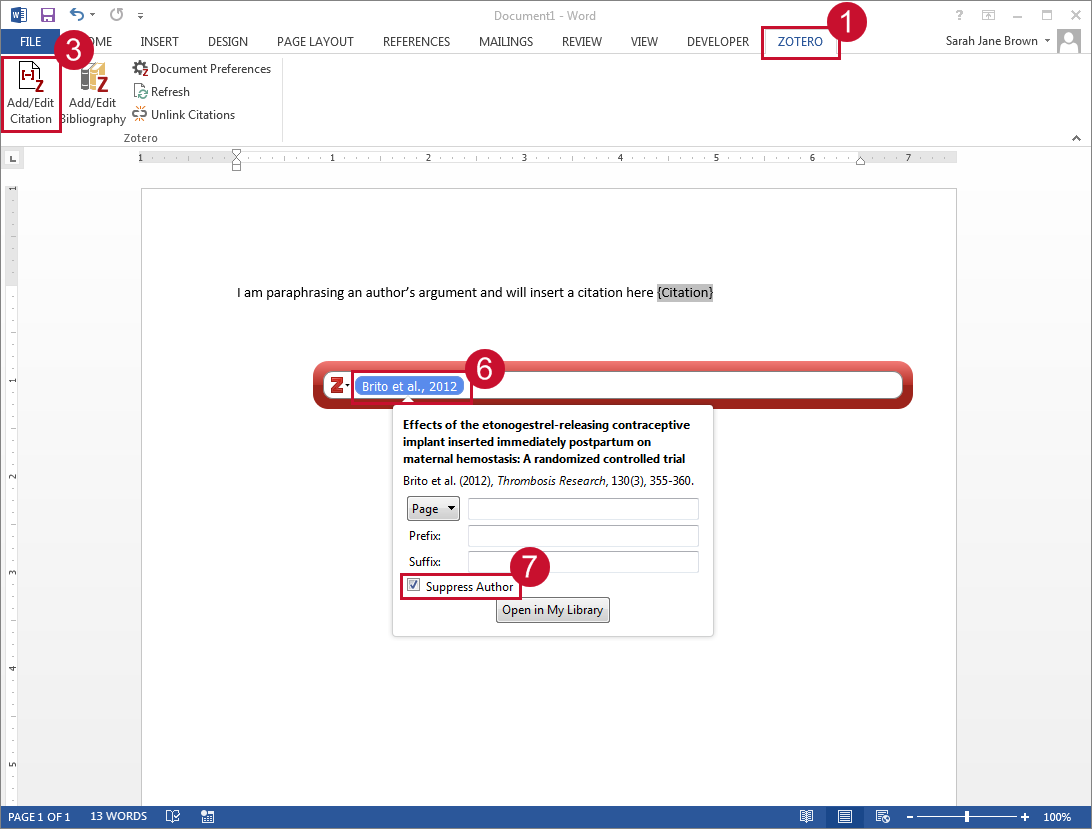
Task: Click the macro recording icon in status bar
Action: pyautogui.click(x=208, y=816)
